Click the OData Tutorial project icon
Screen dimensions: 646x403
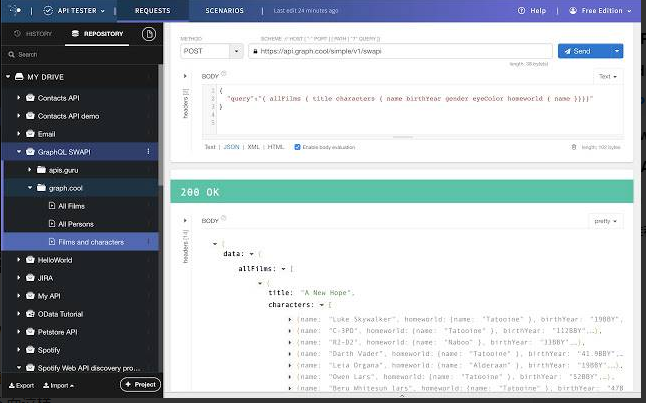coord(30,314)
